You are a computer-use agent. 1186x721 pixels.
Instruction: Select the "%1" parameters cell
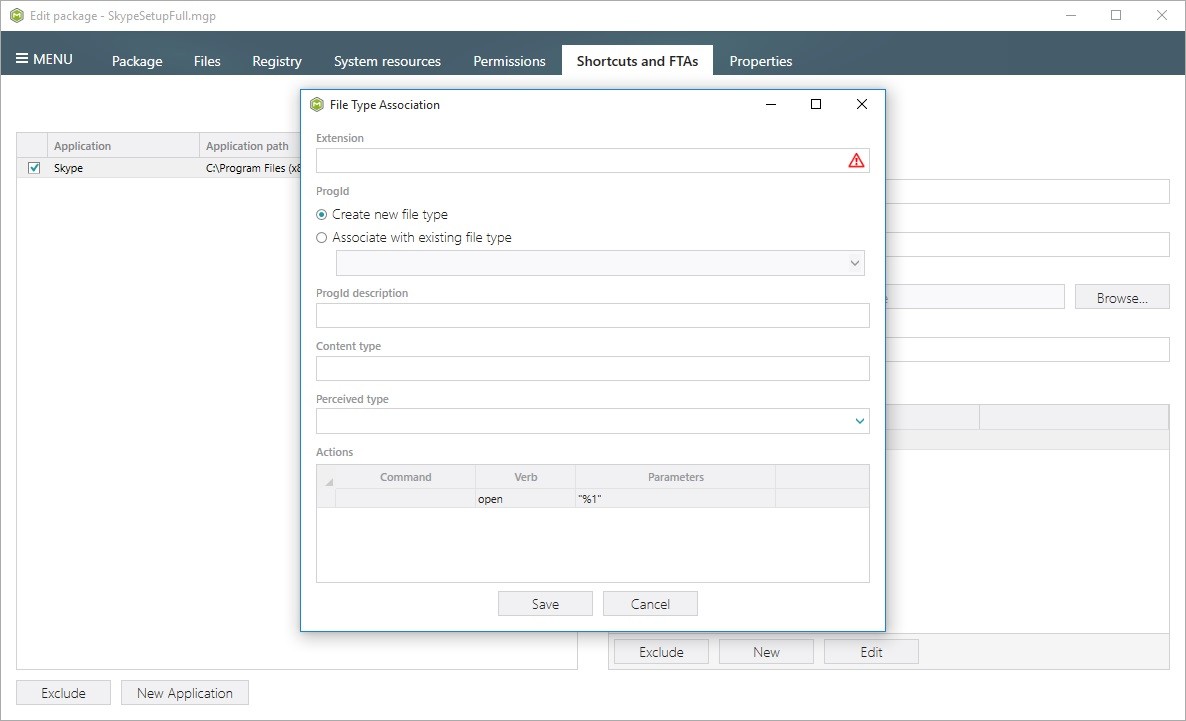(675, 499)
